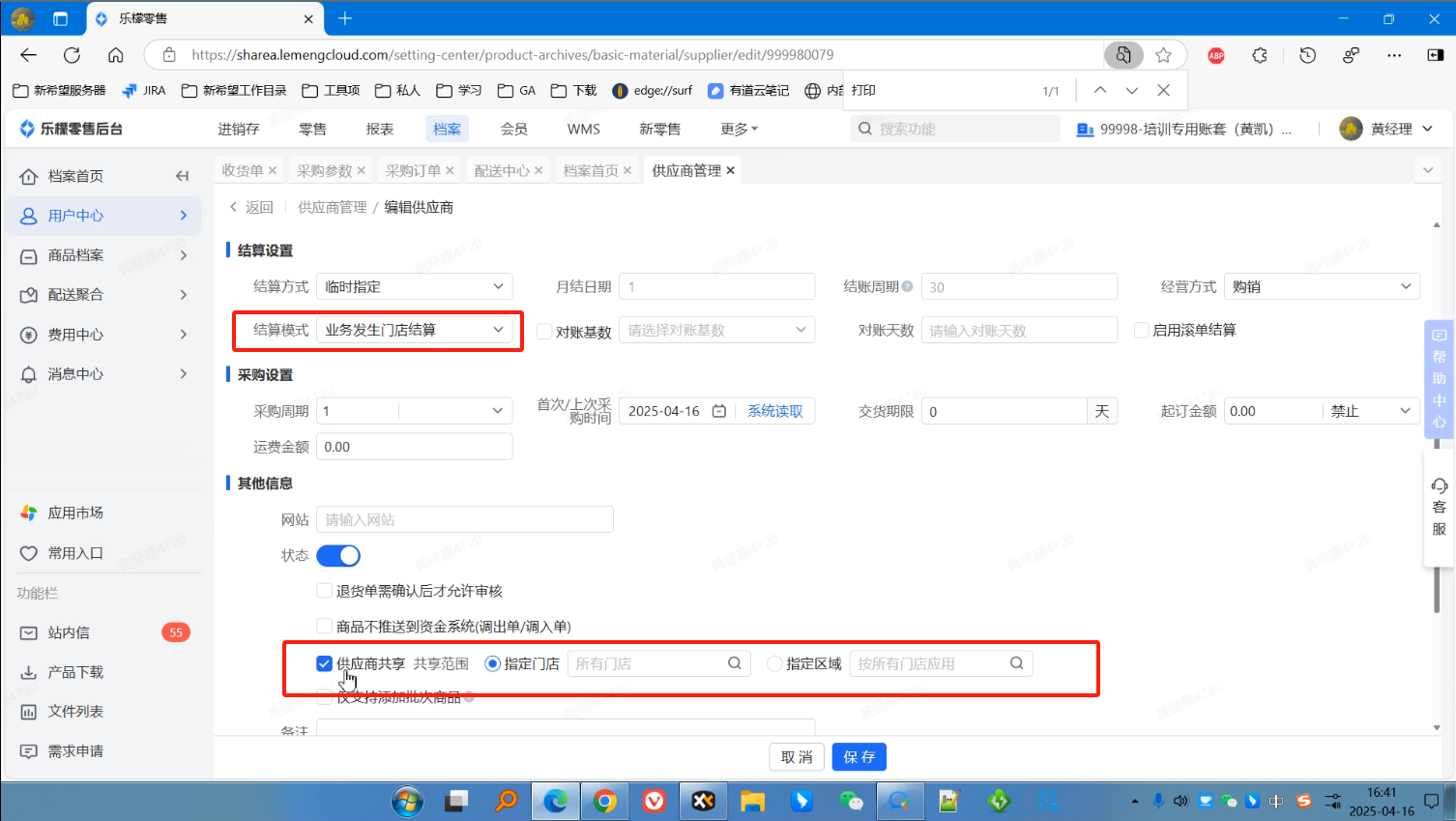The width and height of the screenshot is (1456, 821).
Task: Click the 对账天数 input field
Action: point(1019,330)
